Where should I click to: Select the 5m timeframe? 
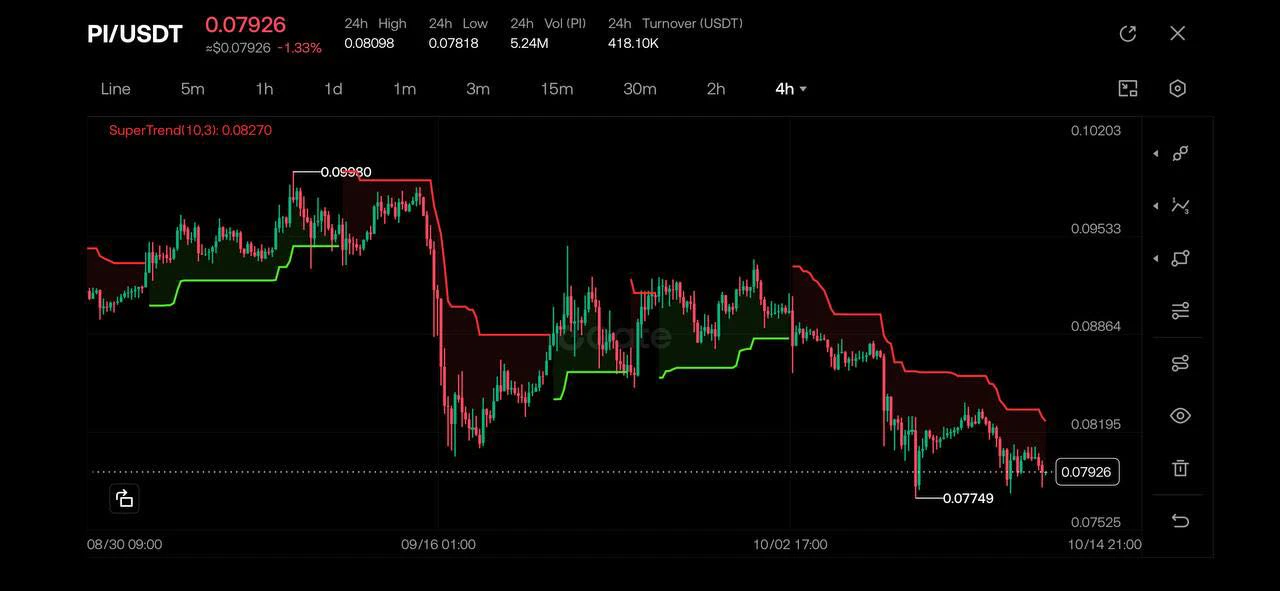pyautogui.click(x=193, y=89)
